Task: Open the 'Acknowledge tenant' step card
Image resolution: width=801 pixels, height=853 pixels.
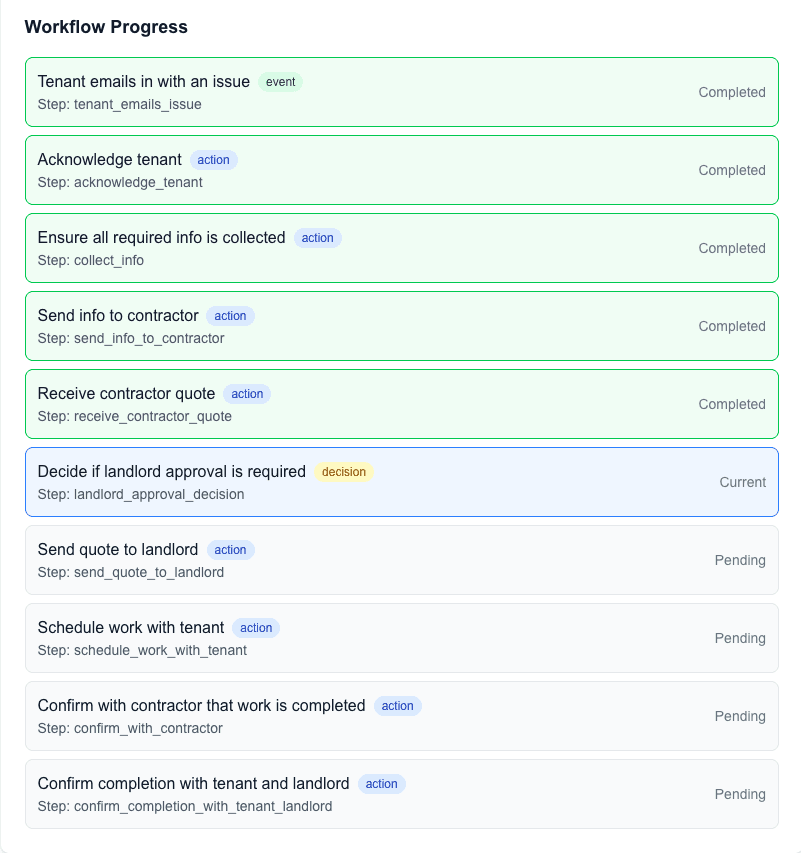Action: pyautogui.click(x=110, y=160)
